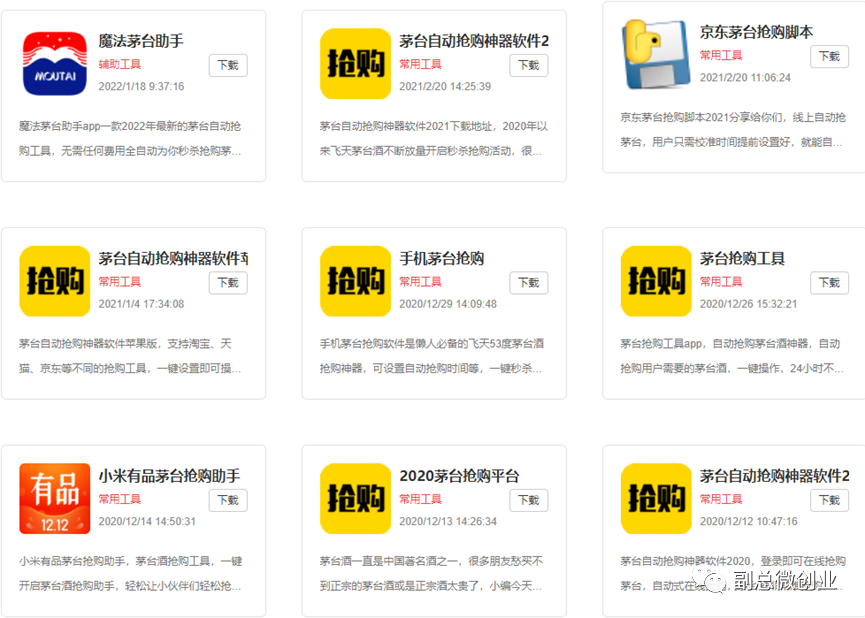Click the description starting 茅台酒一直是中国著名酒
Image resolution: width=865 pixels, height=618 pixels.
431,573
